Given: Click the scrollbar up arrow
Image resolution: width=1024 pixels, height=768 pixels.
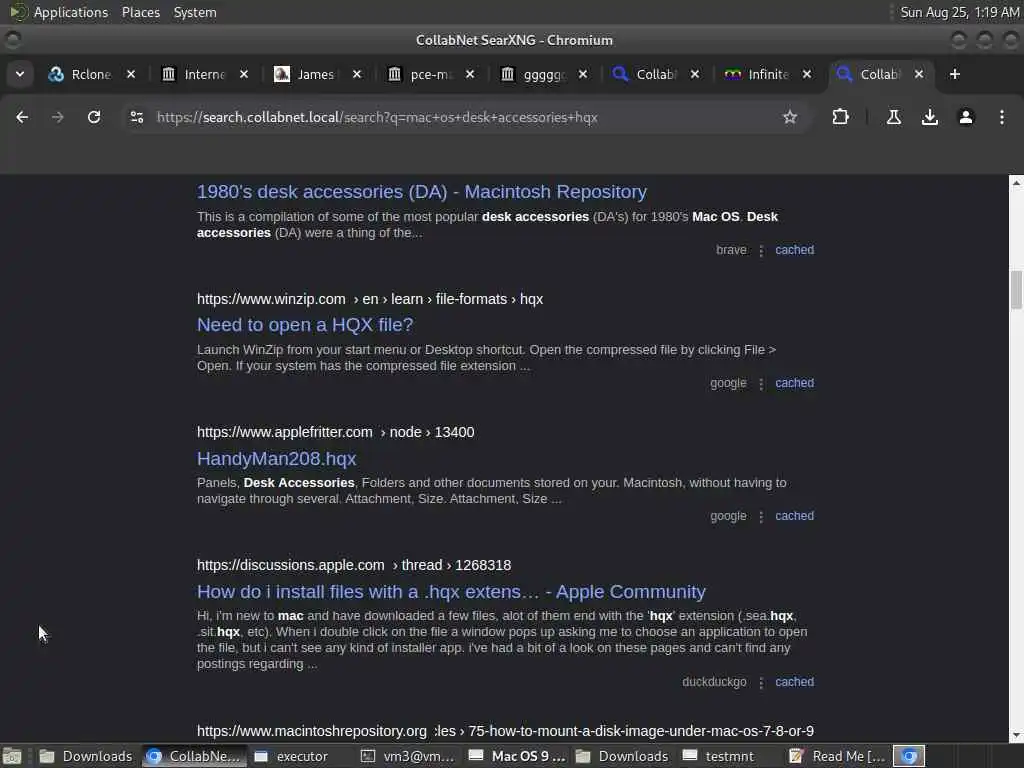Looking at the screenshot, I should click(1016, 183).
